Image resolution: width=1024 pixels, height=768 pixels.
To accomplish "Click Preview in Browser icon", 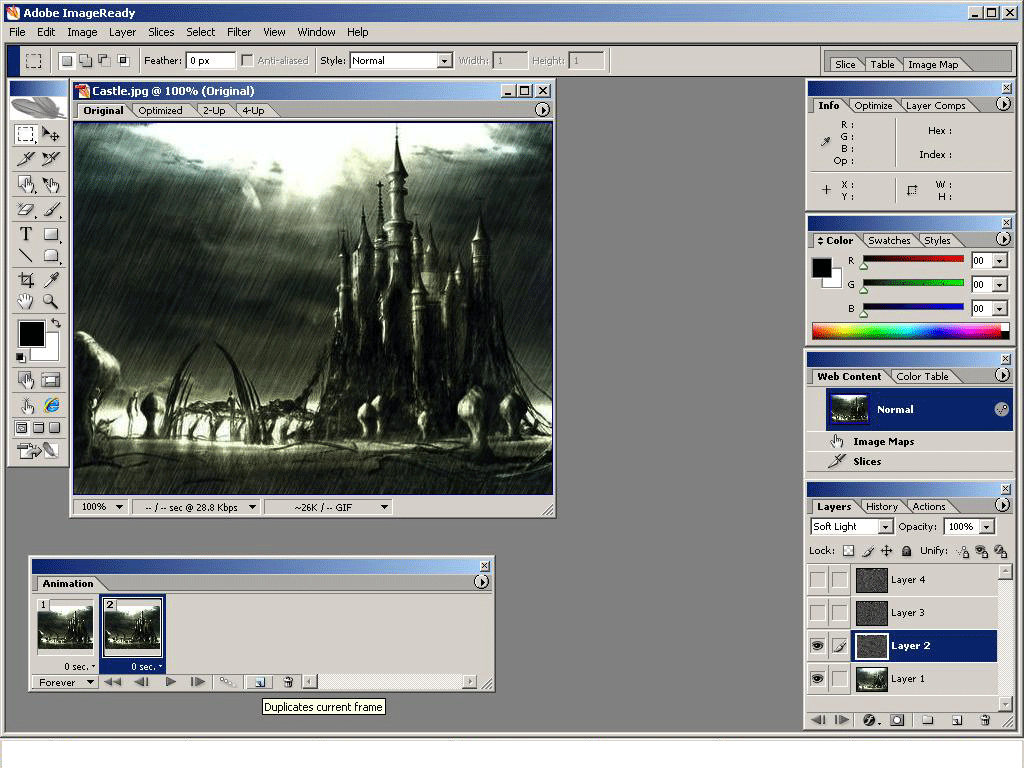I will [x=51, y=405].
